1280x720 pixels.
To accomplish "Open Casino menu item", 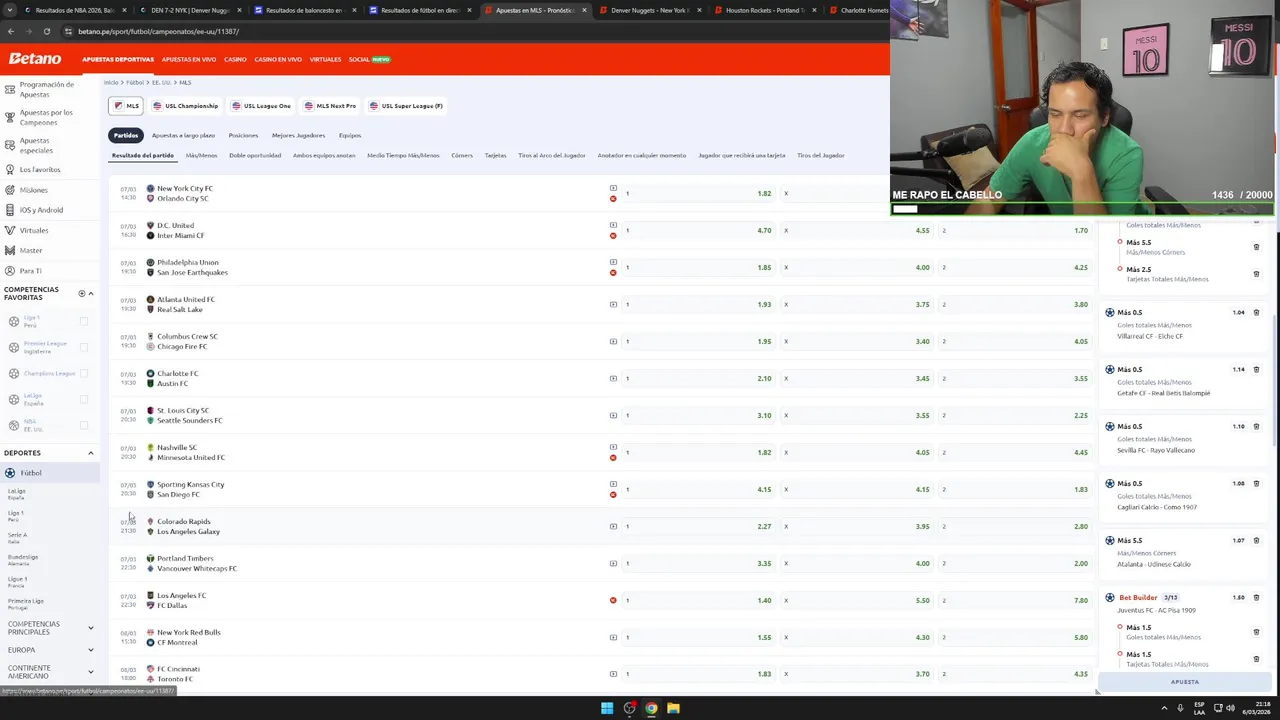I will click(x=235, y=59).
